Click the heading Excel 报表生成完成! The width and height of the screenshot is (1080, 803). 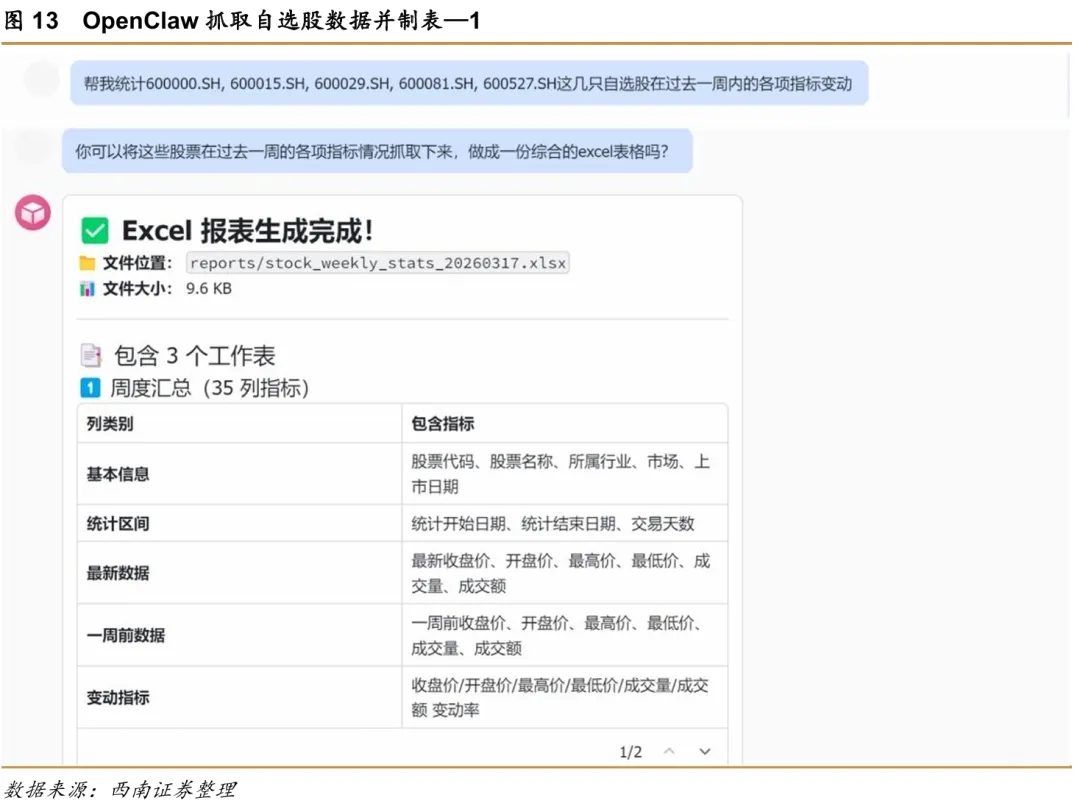pos(248,231)
